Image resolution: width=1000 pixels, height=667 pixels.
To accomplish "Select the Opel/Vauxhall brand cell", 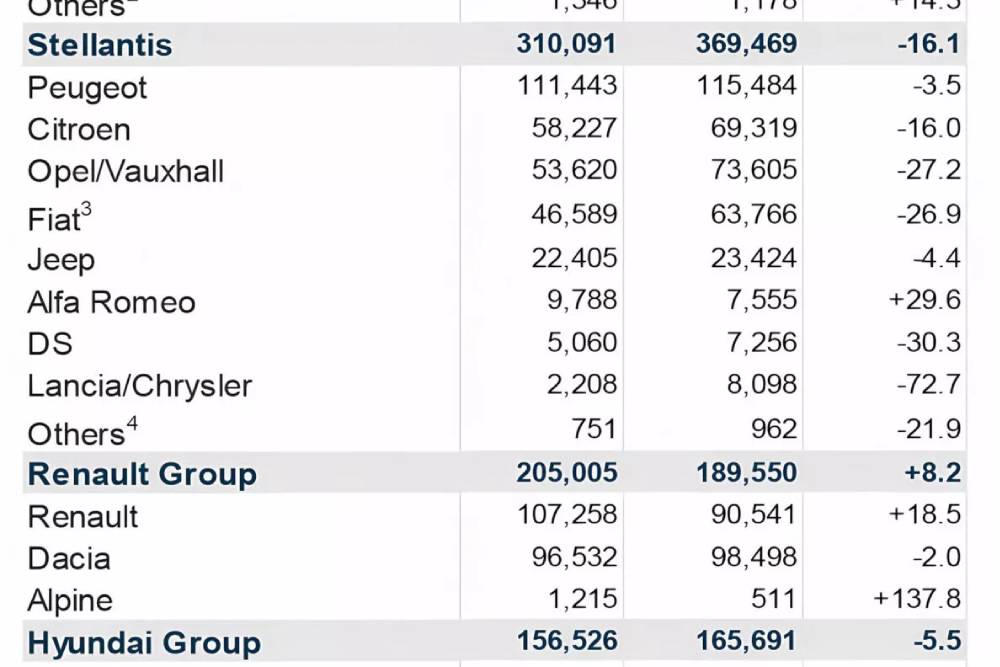I will (126, 172).
